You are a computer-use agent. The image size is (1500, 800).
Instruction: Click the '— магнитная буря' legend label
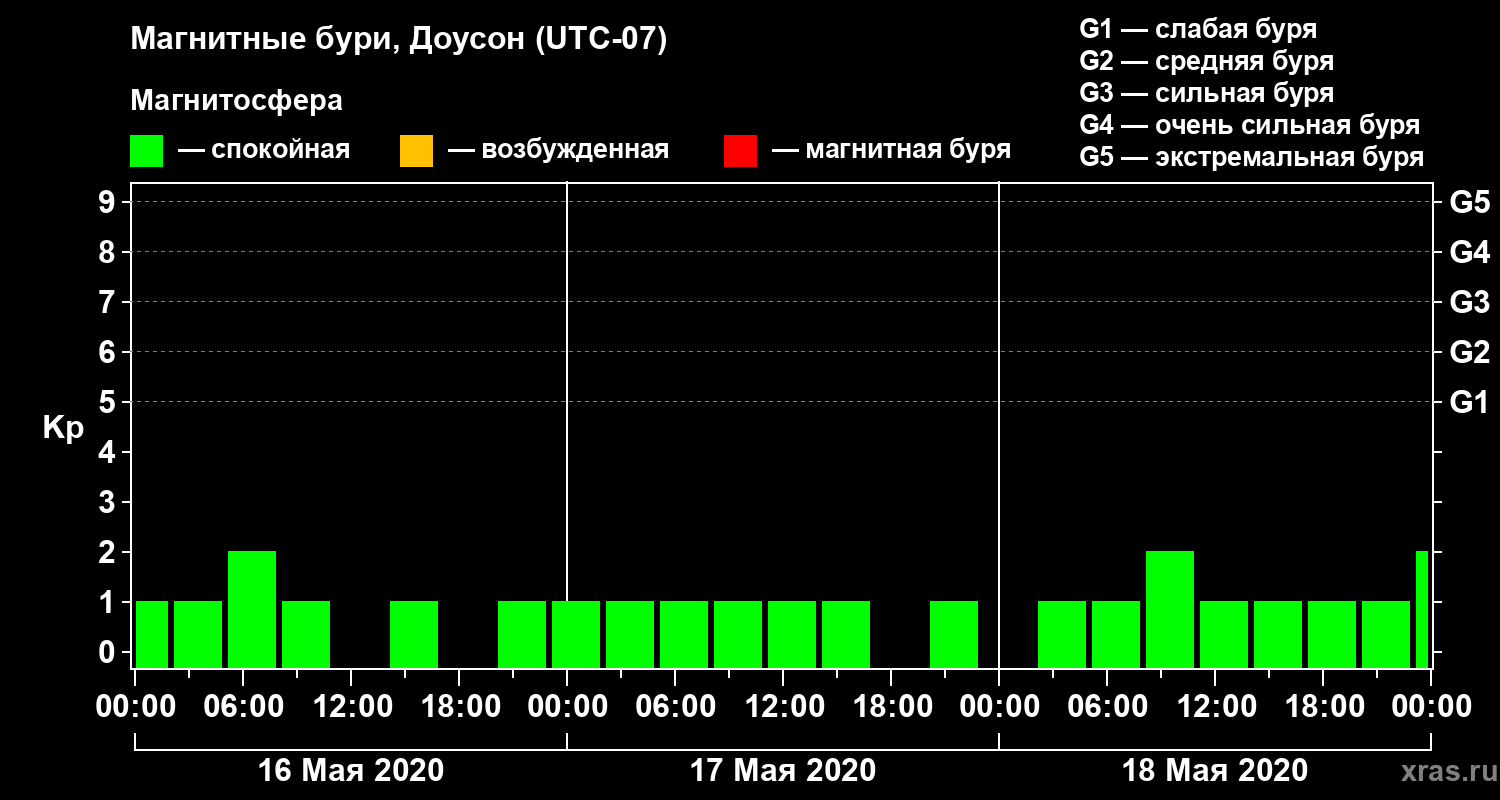click(x=891, y=150)
